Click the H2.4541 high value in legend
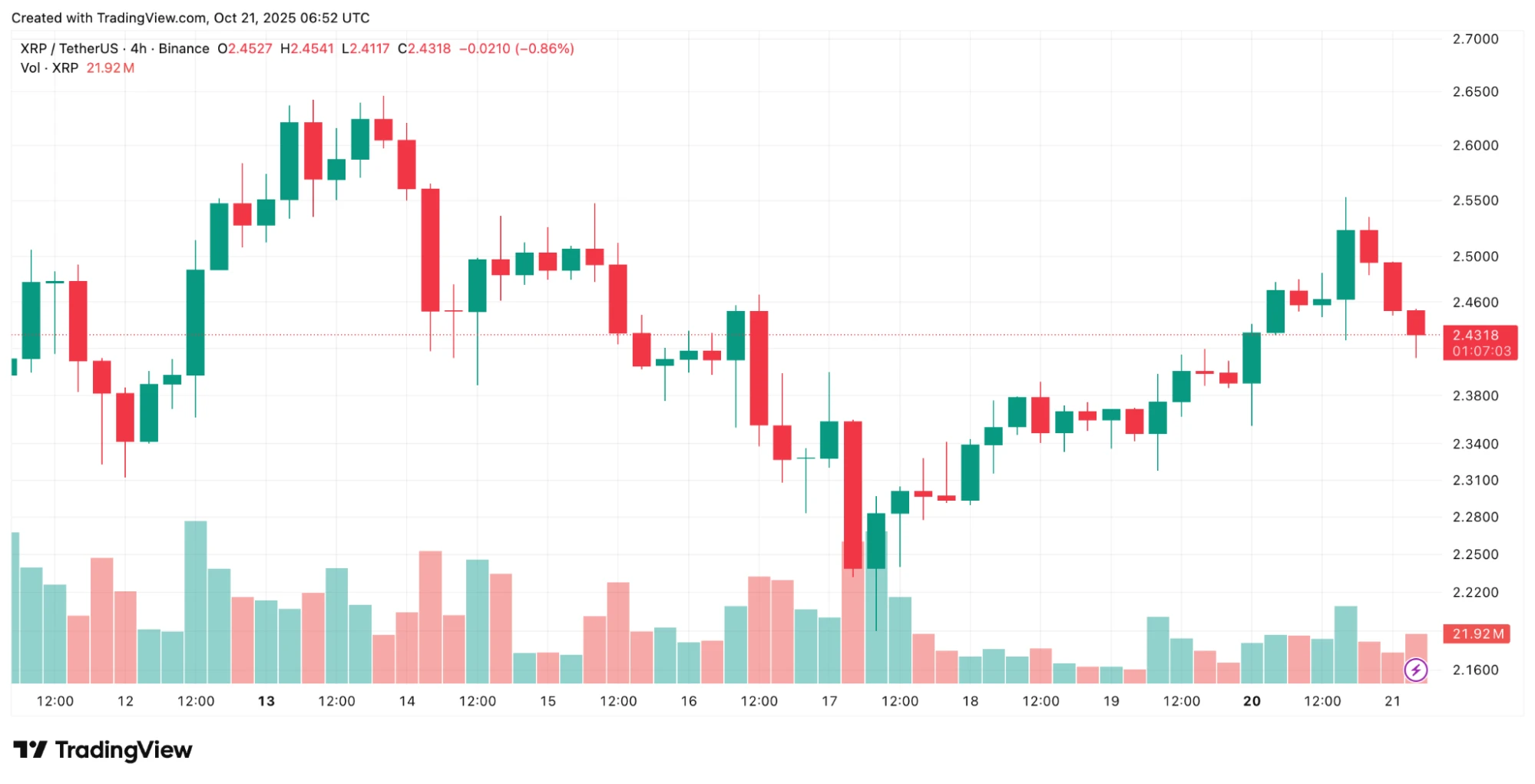 pos(307,48)
